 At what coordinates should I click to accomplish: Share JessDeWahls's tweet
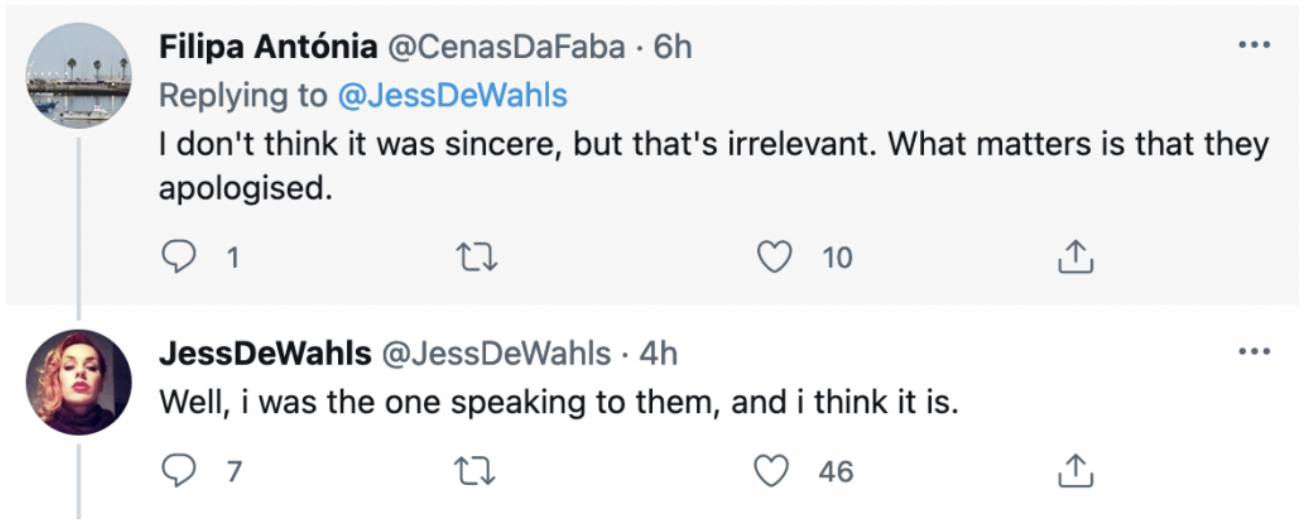click(x=1075, y=470)
